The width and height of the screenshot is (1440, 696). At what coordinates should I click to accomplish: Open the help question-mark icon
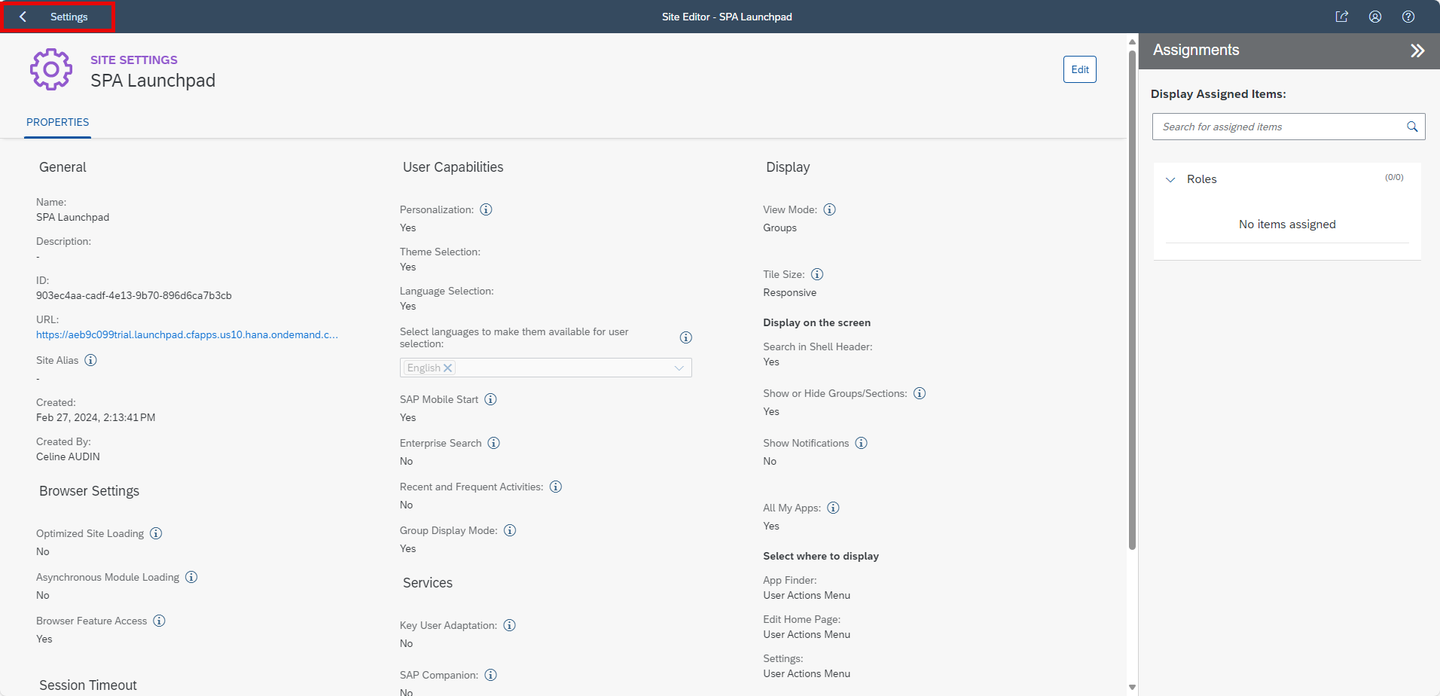pyautogui.click(x=1408, y=17)
